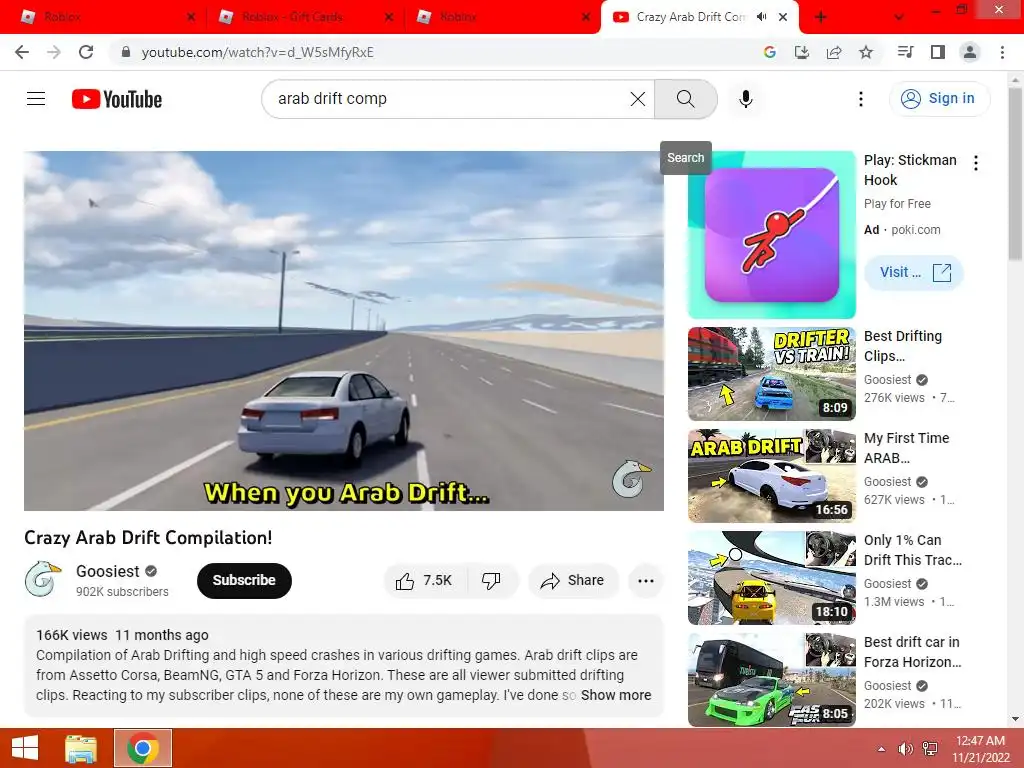This screenshot has height=768, width=1024.
Task: Open a new browser tab
Action: coord(821,17)
